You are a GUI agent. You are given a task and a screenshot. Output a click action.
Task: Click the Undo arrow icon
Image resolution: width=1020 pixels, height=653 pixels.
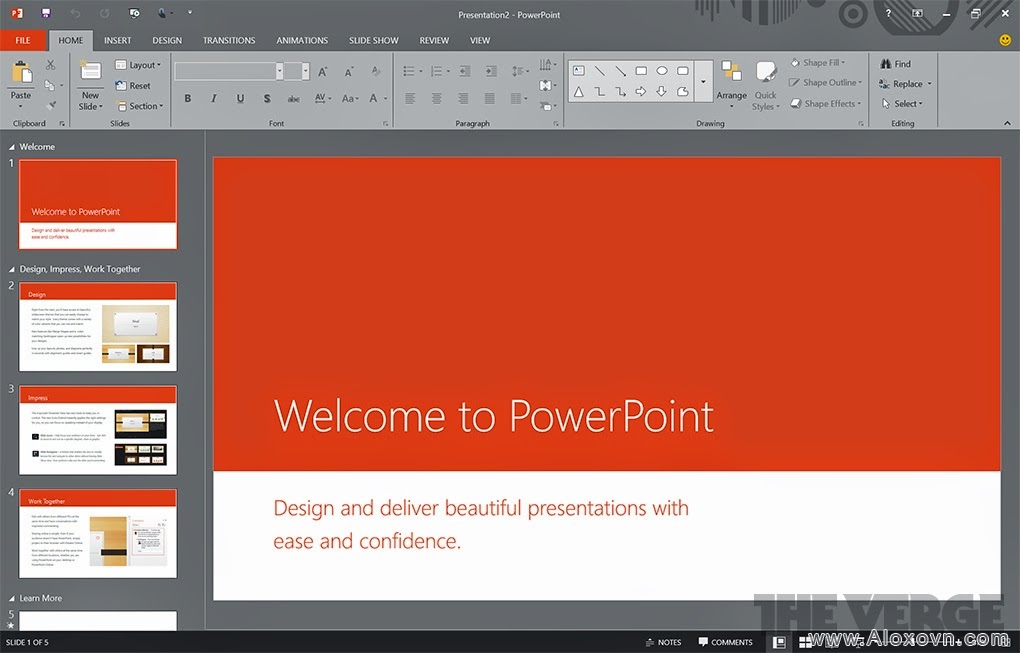(x=75, y=13)
